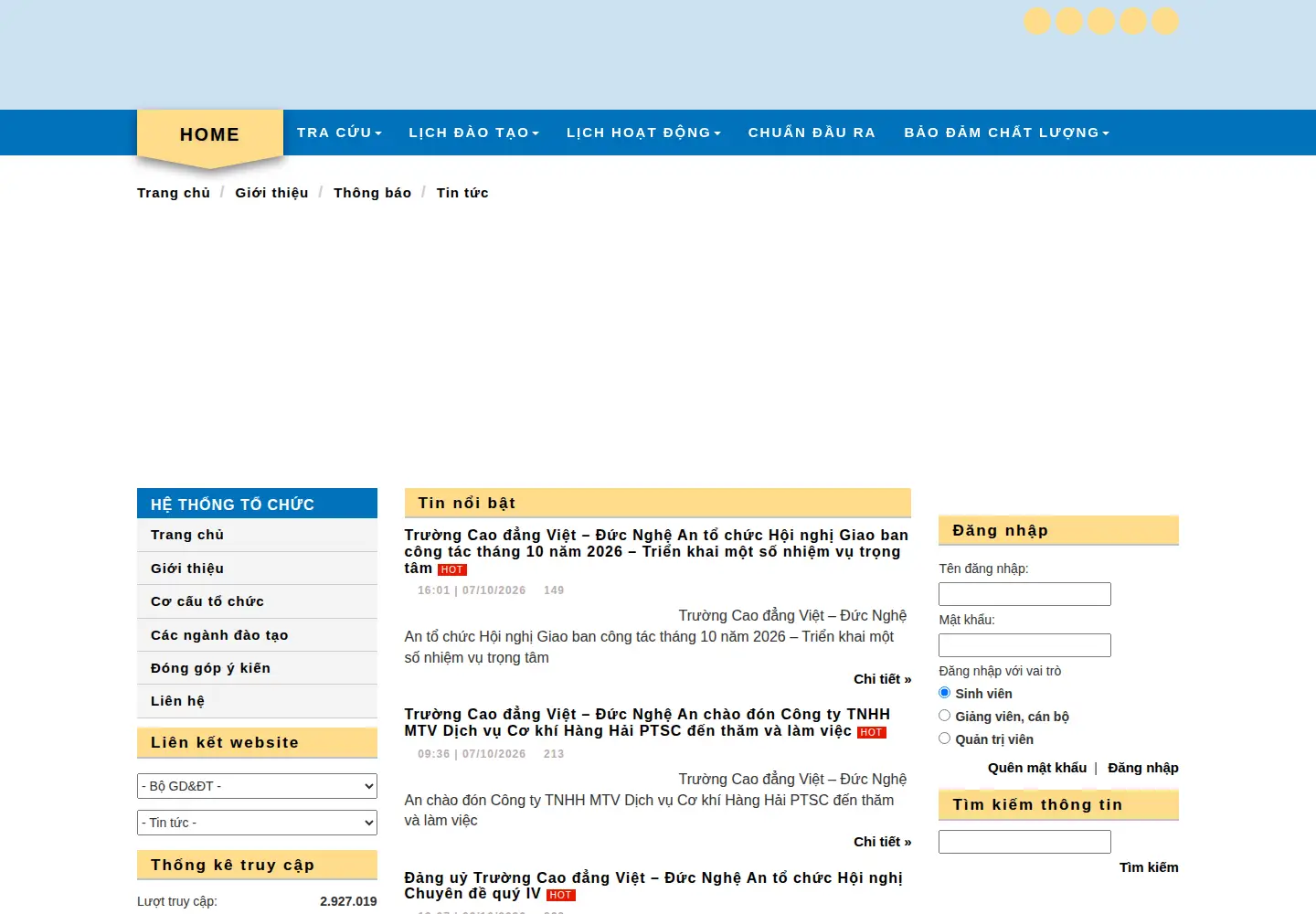The height and width of the screenshot is (914, 1316).
Task: Click Đăng nhập link beside Quên mật khẩu
Action: coord(1143,768)
